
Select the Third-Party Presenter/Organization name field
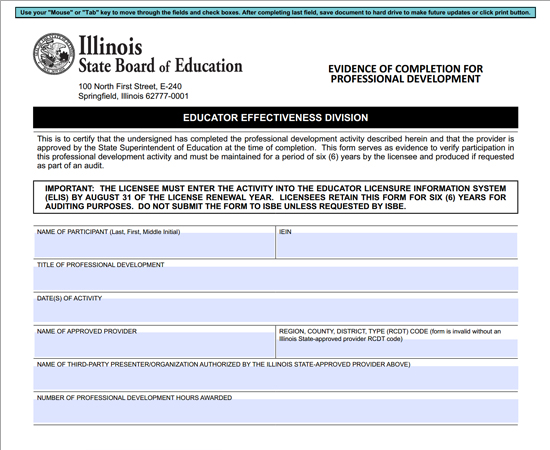[x=276, y=378]
